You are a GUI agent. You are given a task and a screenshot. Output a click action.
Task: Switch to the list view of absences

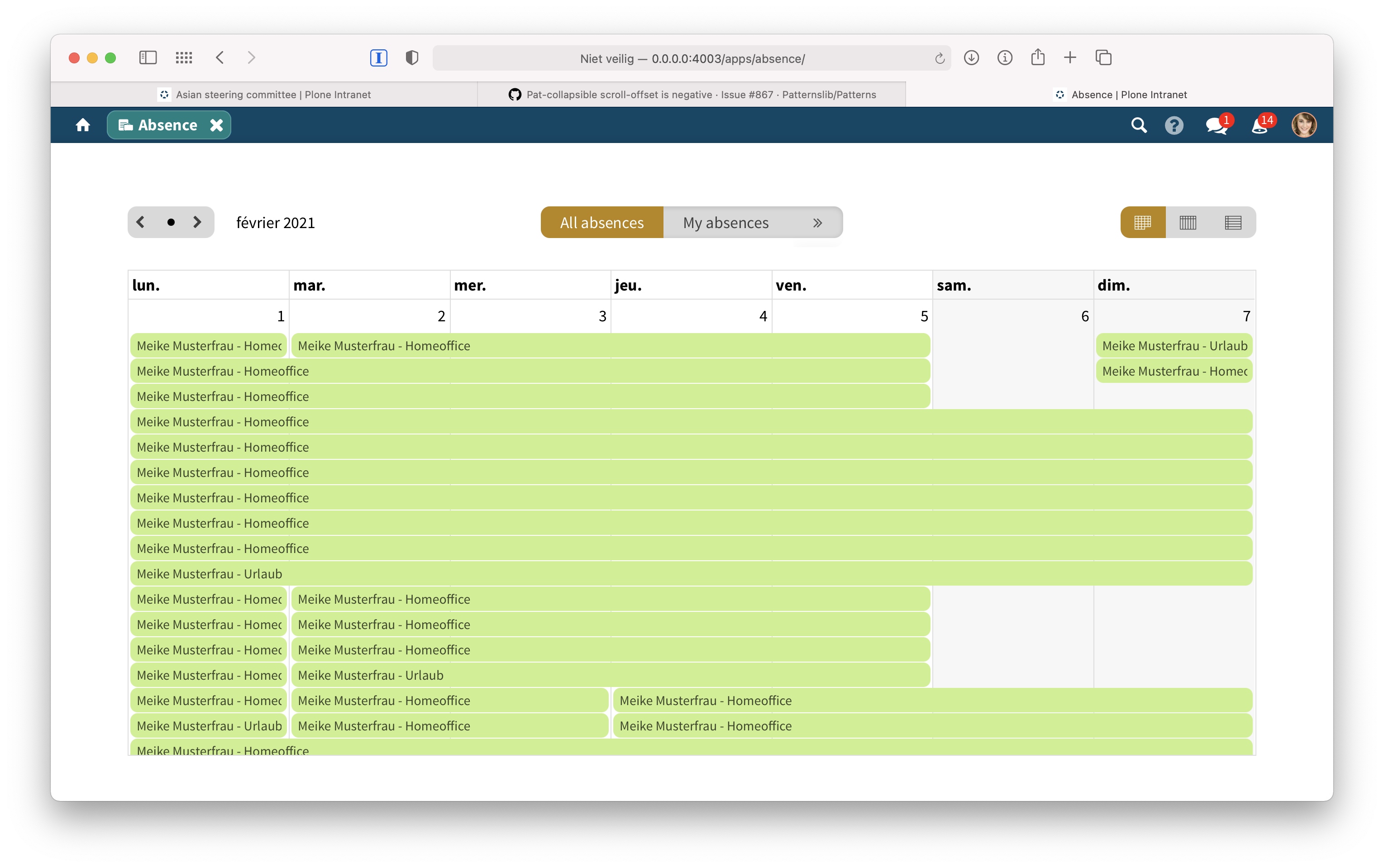point(1234,222)
